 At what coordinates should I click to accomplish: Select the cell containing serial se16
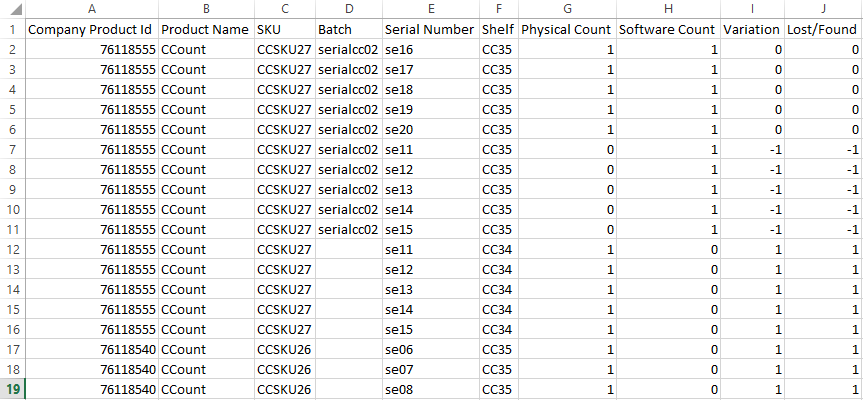431,50
